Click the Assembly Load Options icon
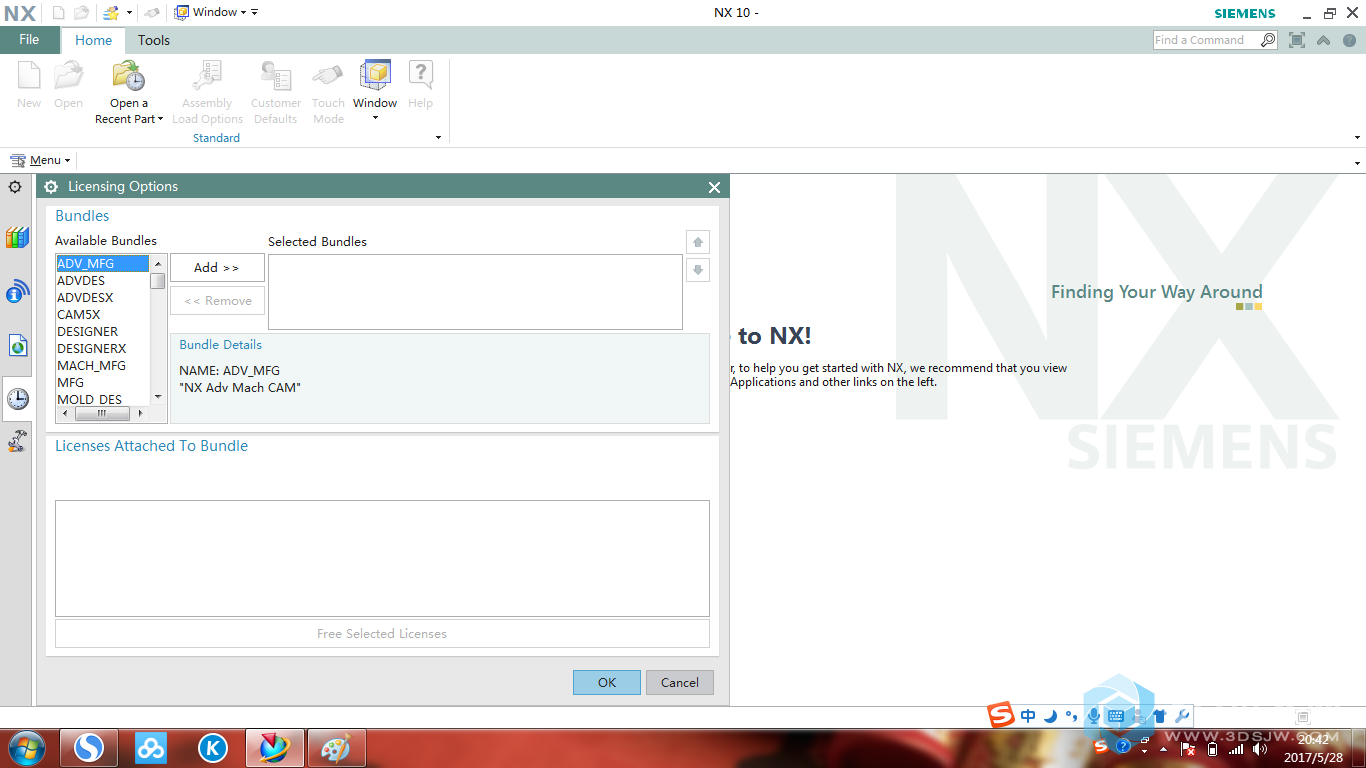Image resolution: width=1366 pixels, height=768 pixels. pos(207,76)
